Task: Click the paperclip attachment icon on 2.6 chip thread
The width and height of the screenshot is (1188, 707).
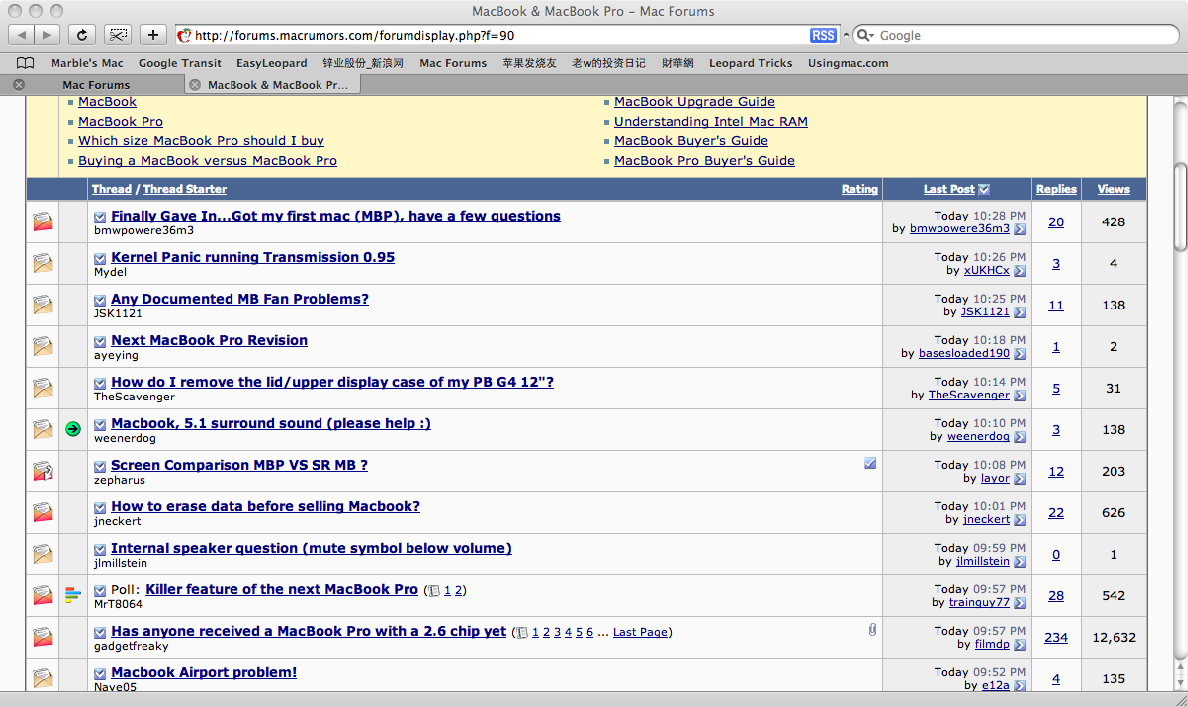Action: [872, 630]
